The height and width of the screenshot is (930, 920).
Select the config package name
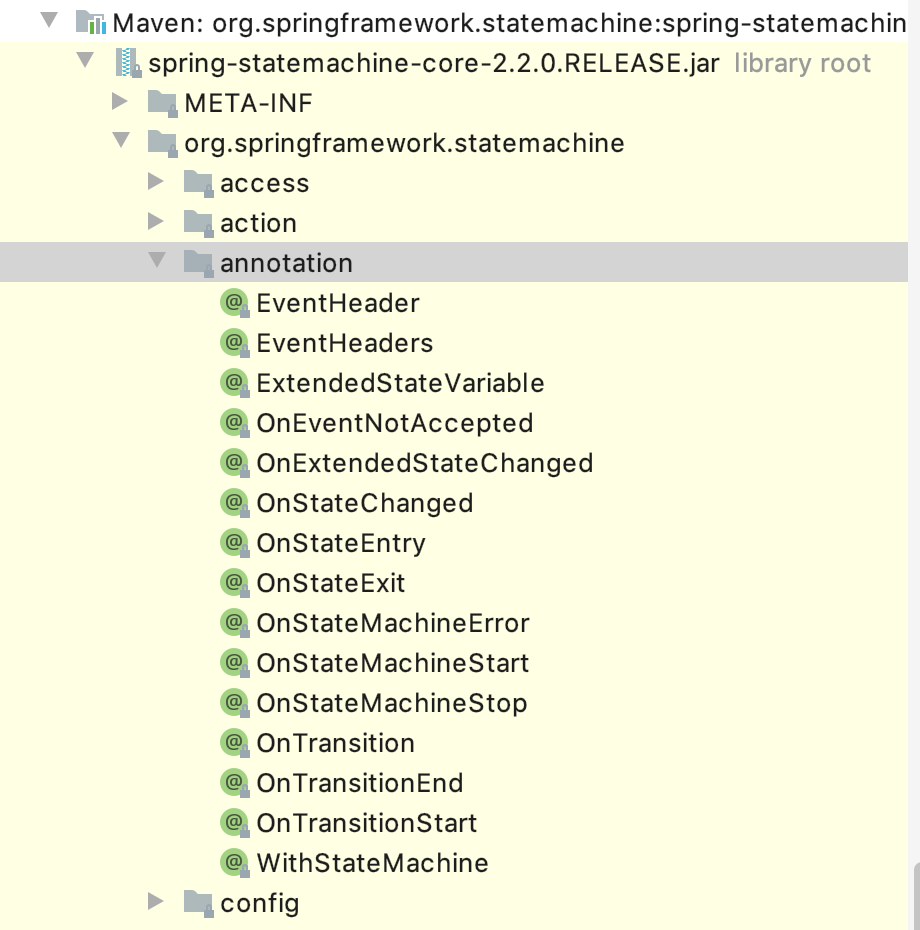[x=260, y=904]
